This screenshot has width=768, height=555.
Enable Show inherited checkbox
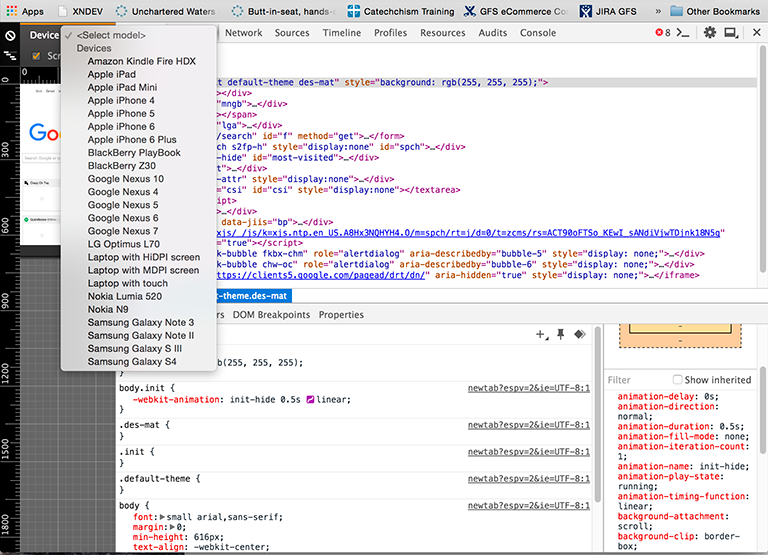tap(677, 380)
